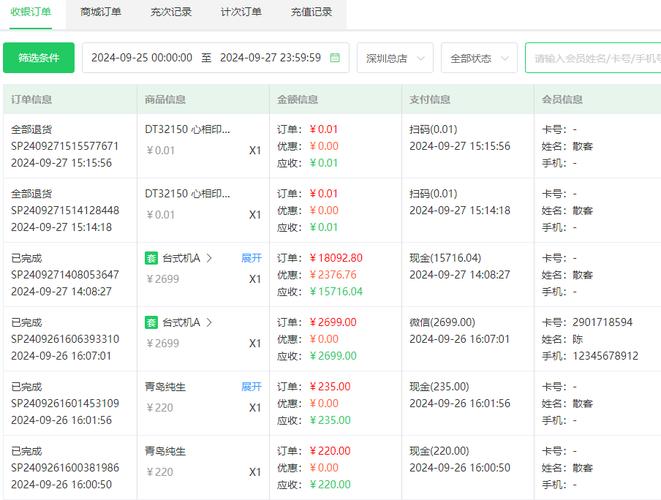Image resolution: width=661 pixels, height=500 pixels.
Task: Click member name 陈
Action: [578, 339]
